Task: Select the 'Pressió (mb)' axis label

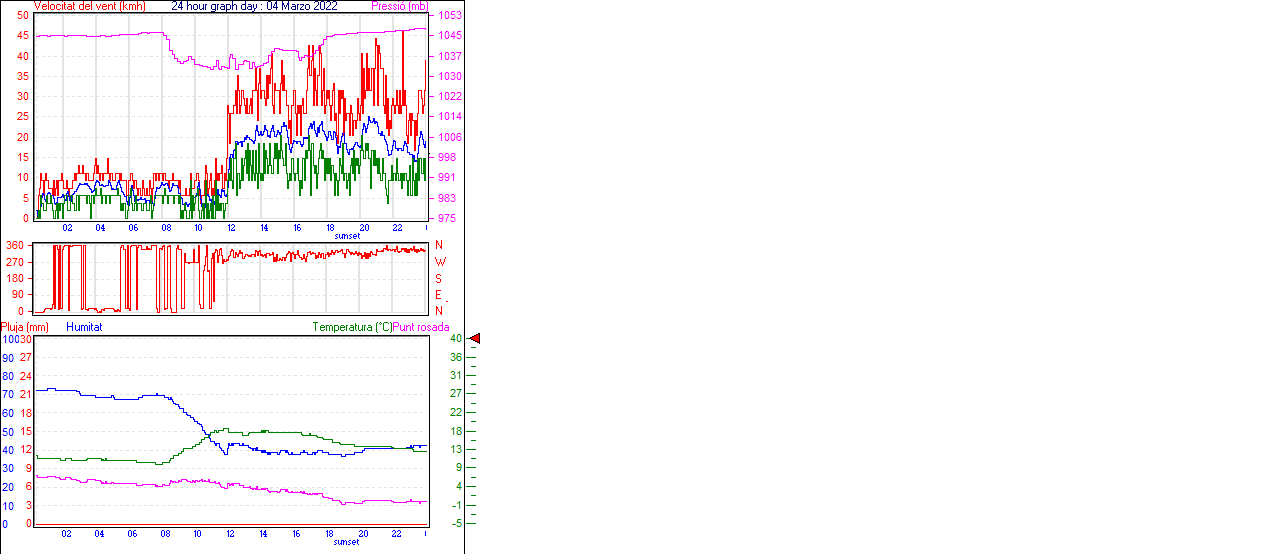Action: (405, 6)
